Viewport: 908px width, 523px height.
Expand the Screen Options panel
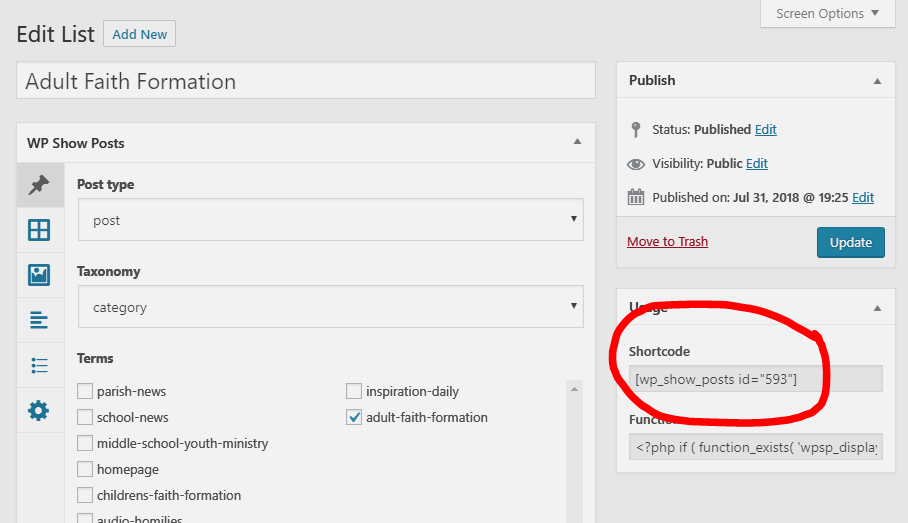[x=828, y=14]
